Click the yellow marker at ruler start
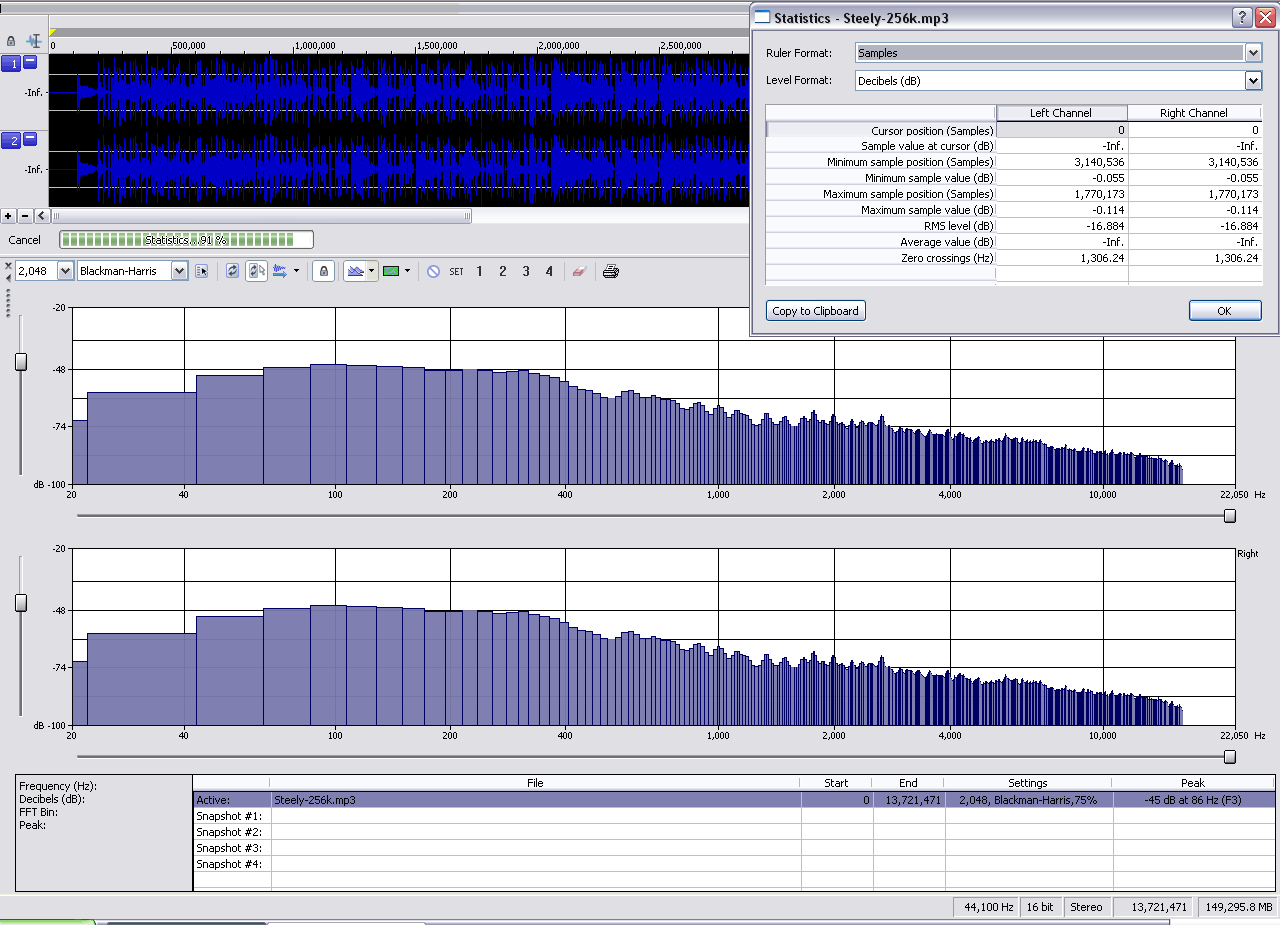 tap(52, 33)
